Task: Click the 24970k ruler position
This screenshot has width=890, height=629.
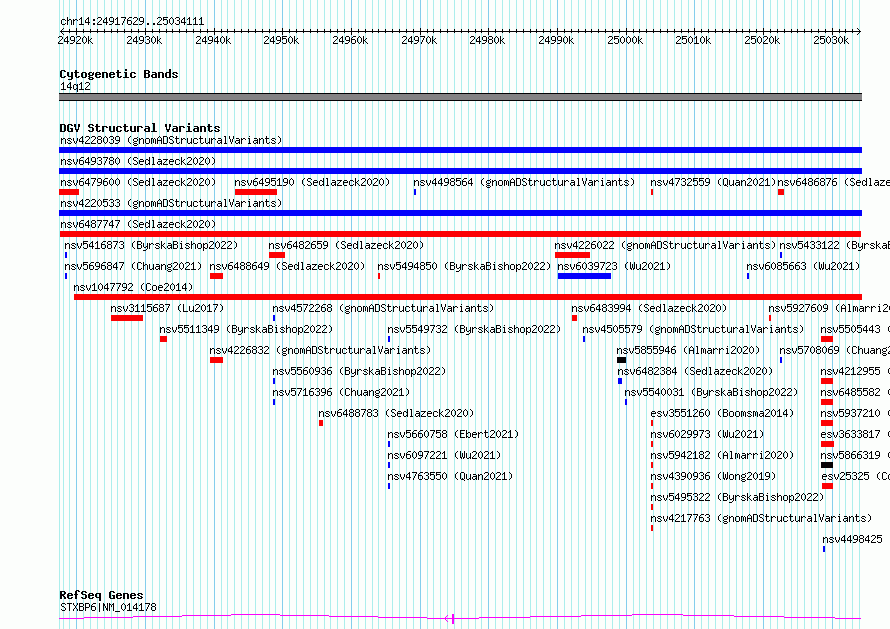Action: (419, 40)
